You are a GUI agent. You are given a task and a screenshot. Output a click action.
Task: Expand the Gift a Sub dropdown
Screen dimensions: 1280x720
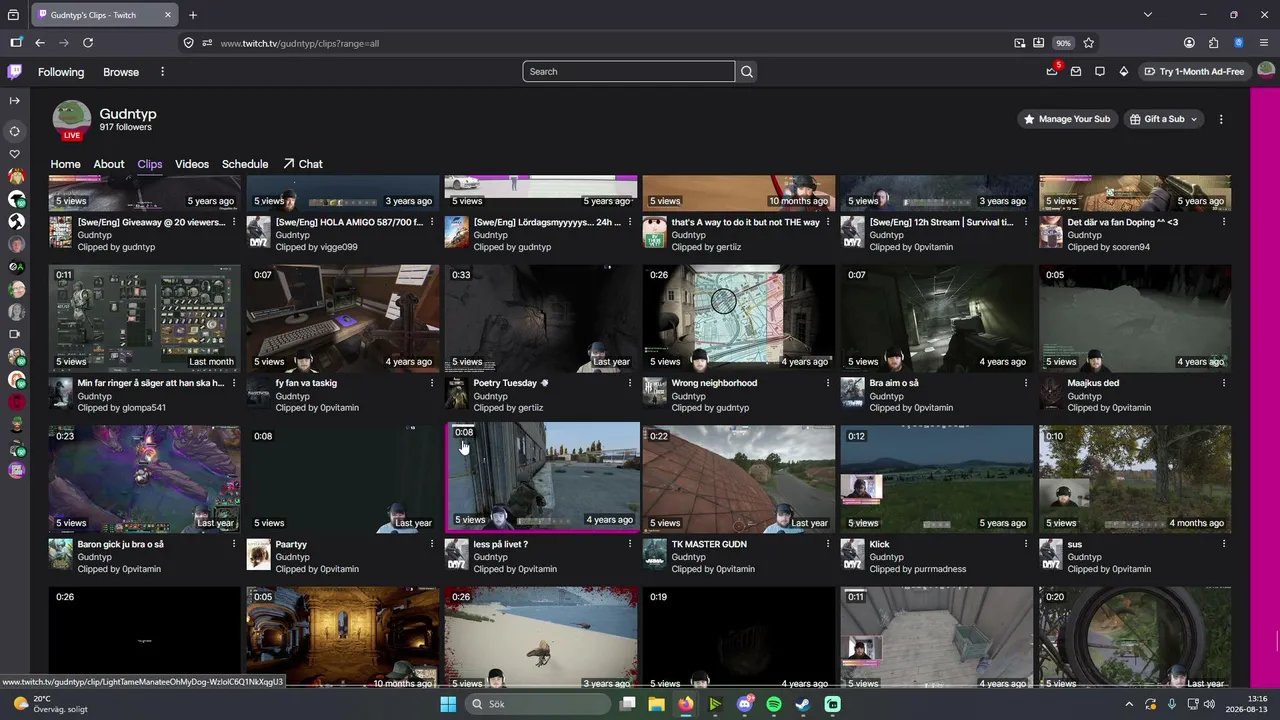(1193, 119)
